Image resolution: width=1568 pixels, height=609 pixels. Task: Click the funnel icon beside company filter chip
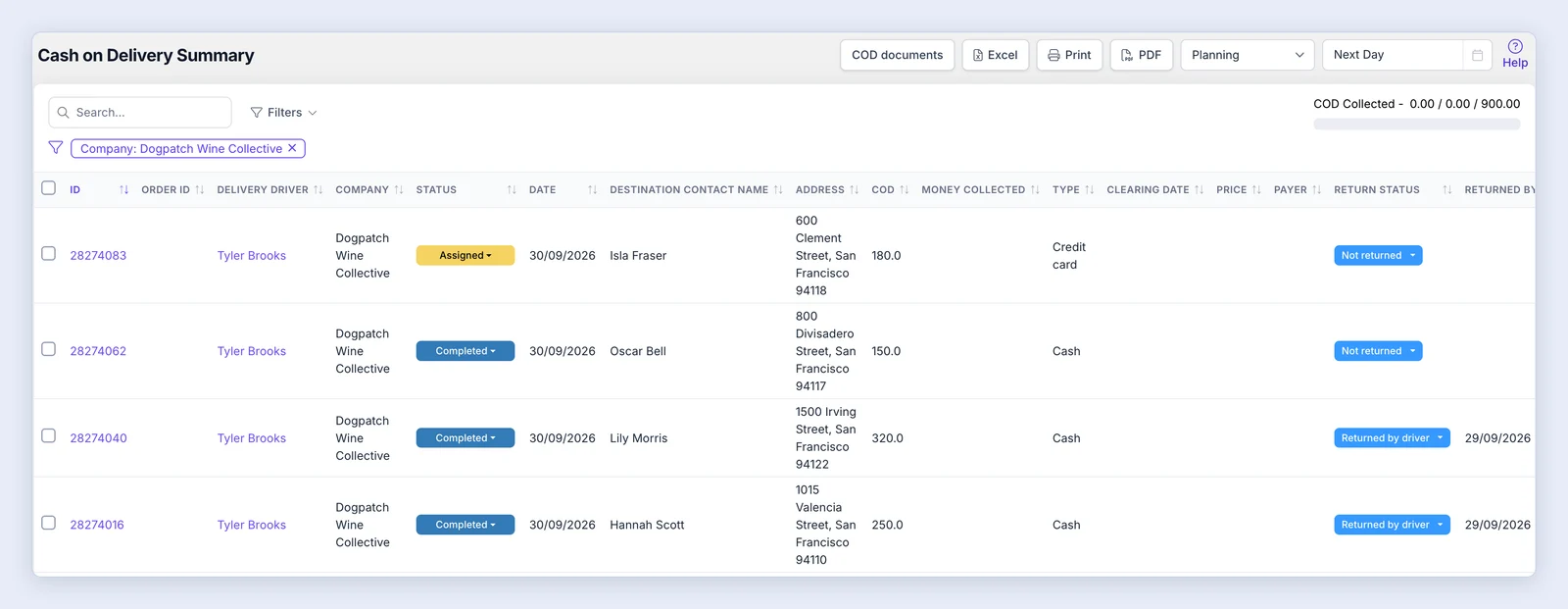click(x=56, y=148)
